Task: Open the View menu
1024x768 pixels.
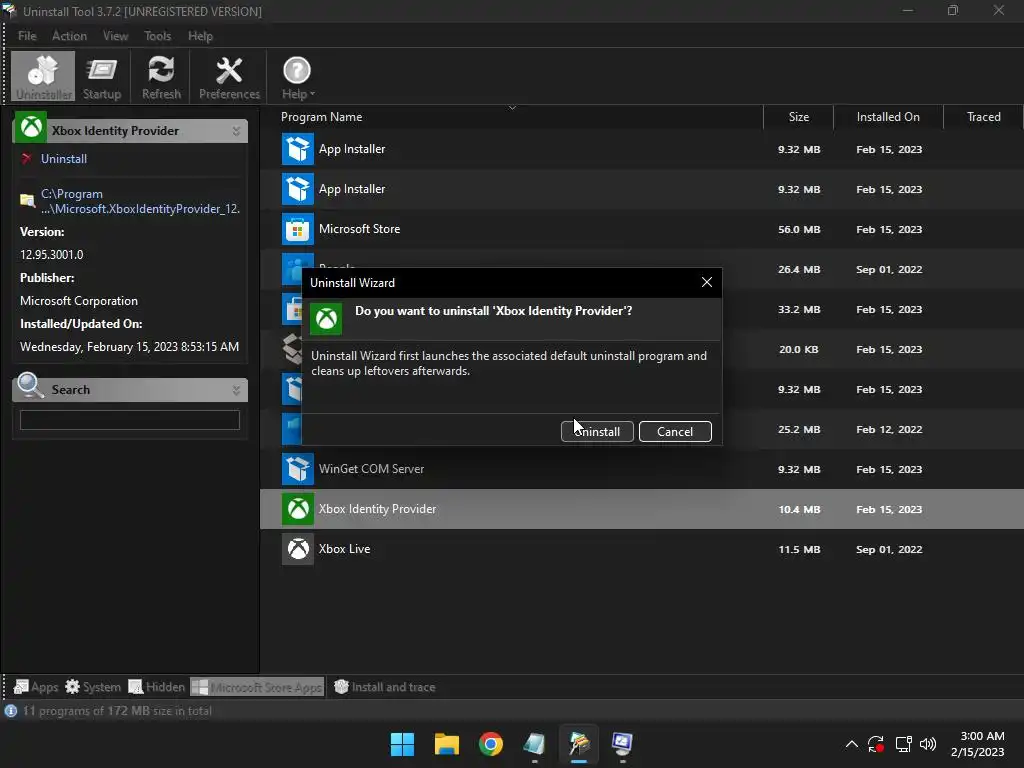Action: point(116,36)
